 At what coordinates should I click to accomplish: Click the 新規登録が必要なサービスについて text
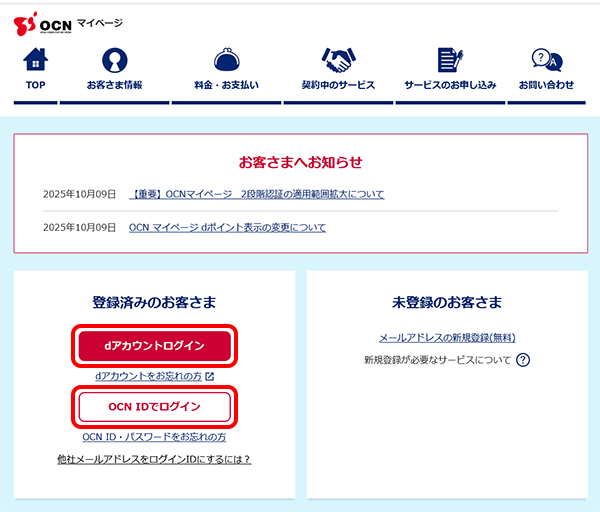coord(436,360)
